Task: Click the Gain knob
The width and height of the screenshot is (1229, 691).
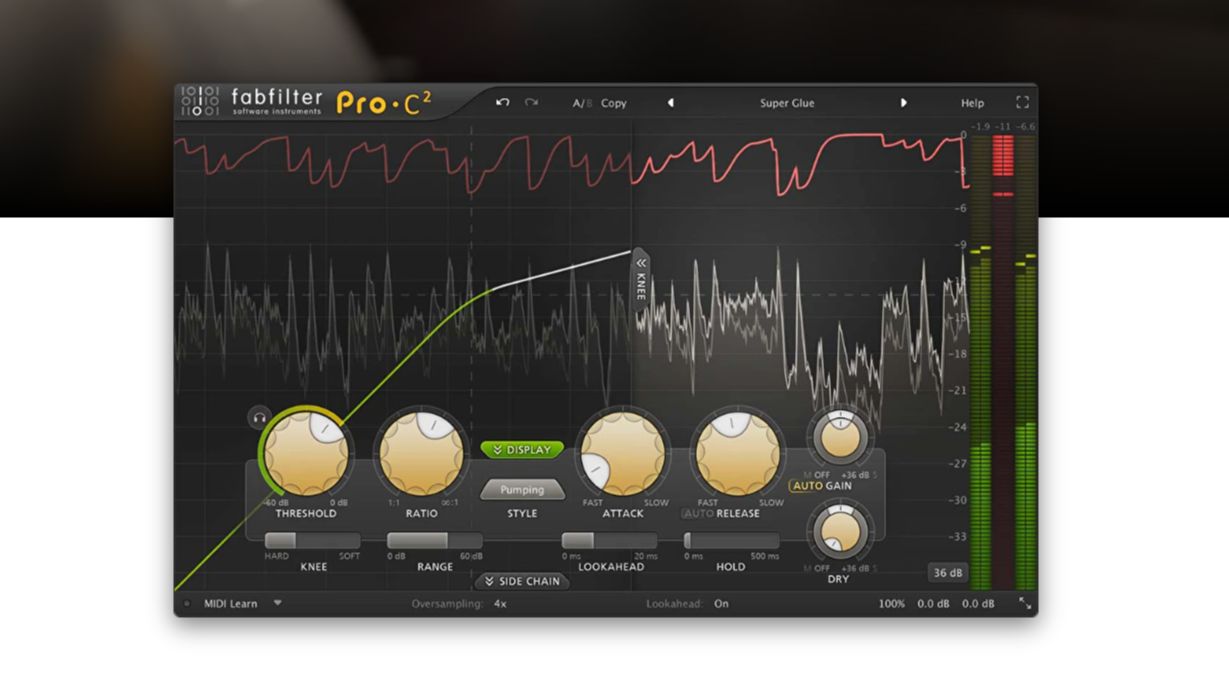Action: click(x=840, y=436)
